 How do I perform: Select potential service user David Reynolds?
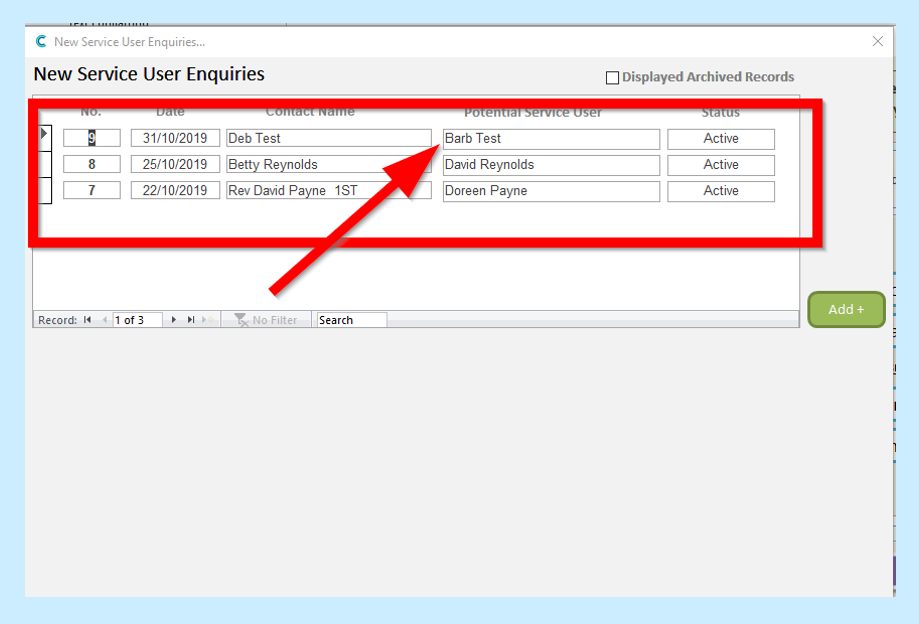[x=550, y=165]
